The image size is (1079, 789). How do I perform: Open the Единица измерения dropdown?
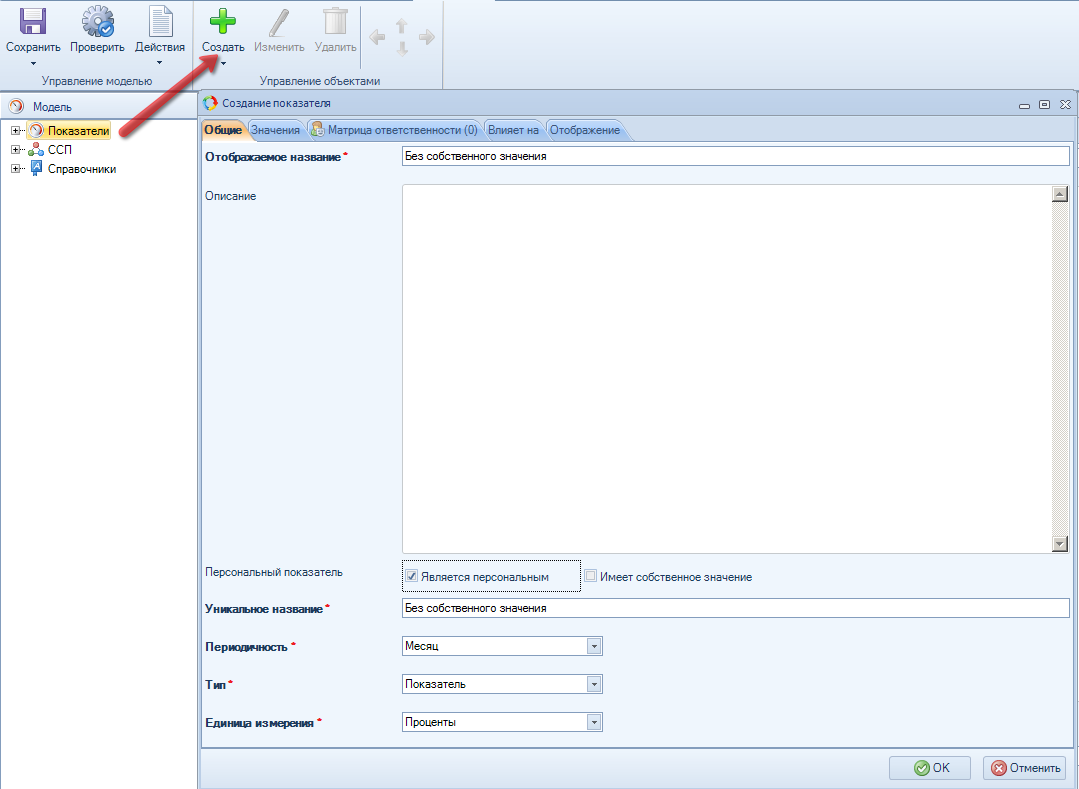coord(594,722)
